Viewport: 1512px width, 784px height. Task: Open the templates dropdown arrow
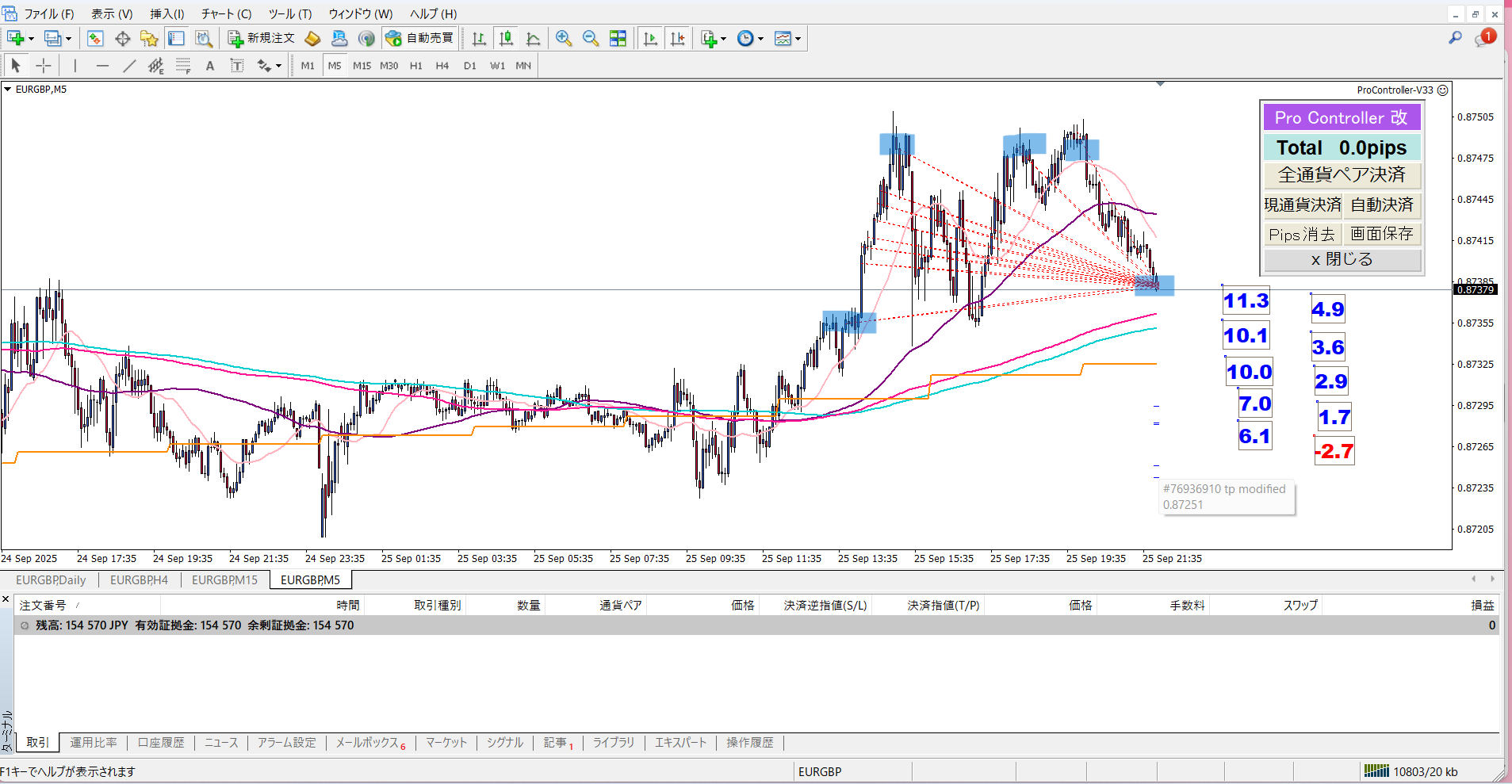[x=798, y=38]
